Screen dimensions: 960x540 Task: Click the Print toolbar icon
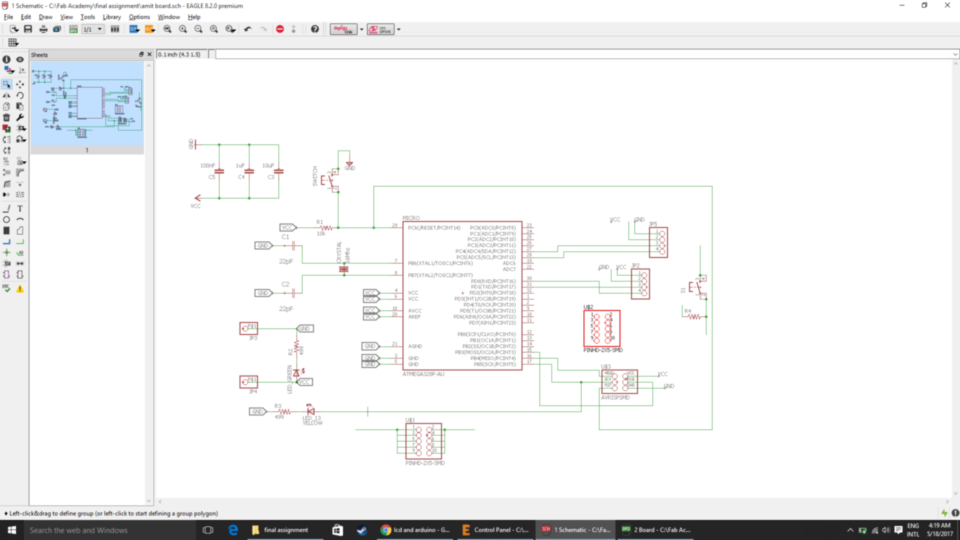click(x=43, y=29)
